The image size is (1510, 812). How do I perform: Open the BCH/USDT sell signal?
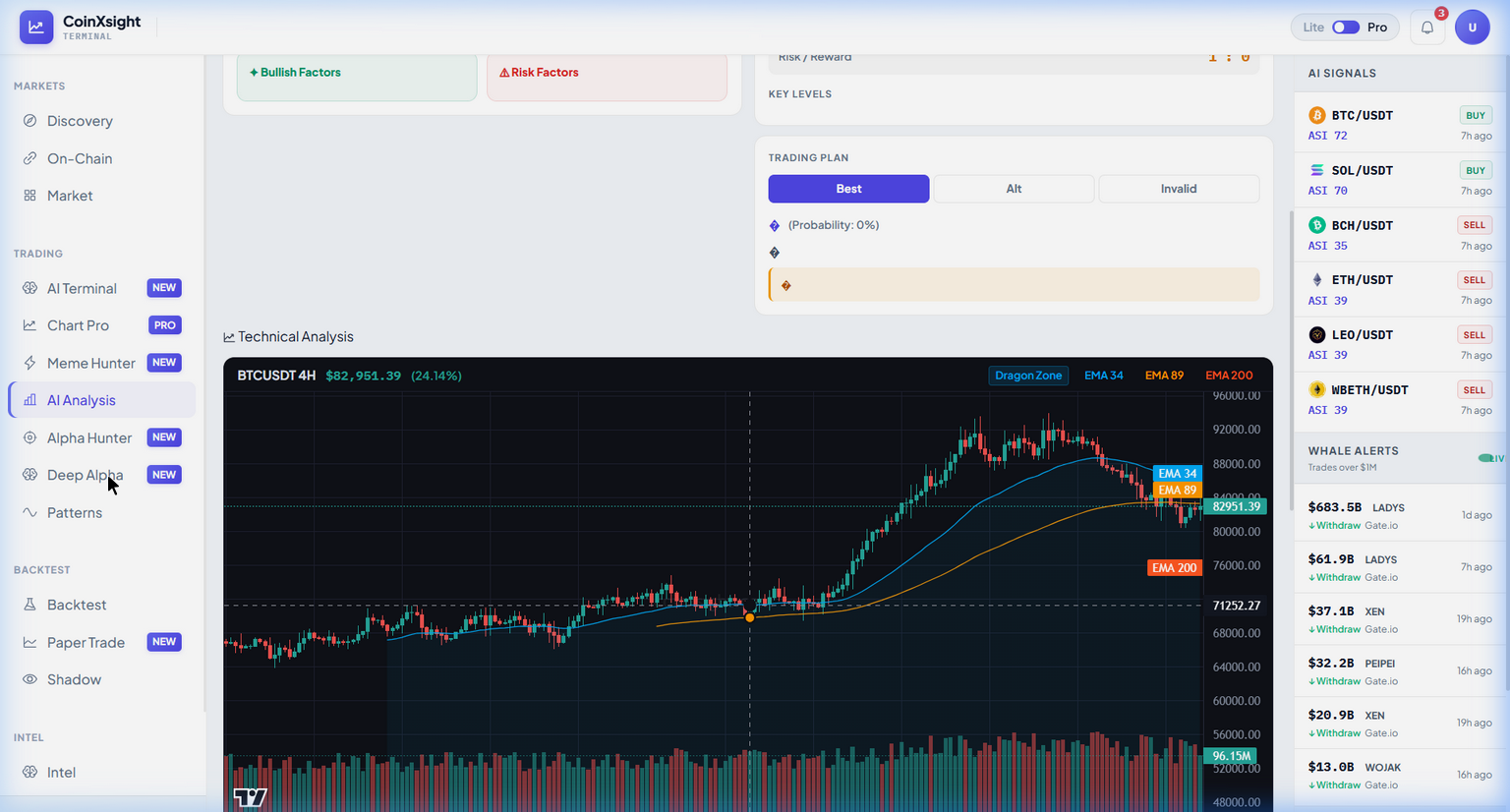pos(1400,235)
